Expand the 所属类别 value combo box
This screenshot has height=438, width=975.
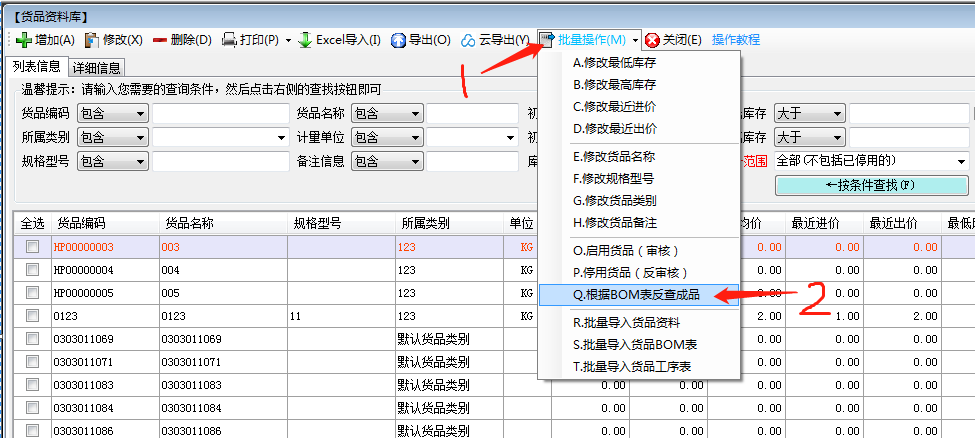click(x=282, y=137)
